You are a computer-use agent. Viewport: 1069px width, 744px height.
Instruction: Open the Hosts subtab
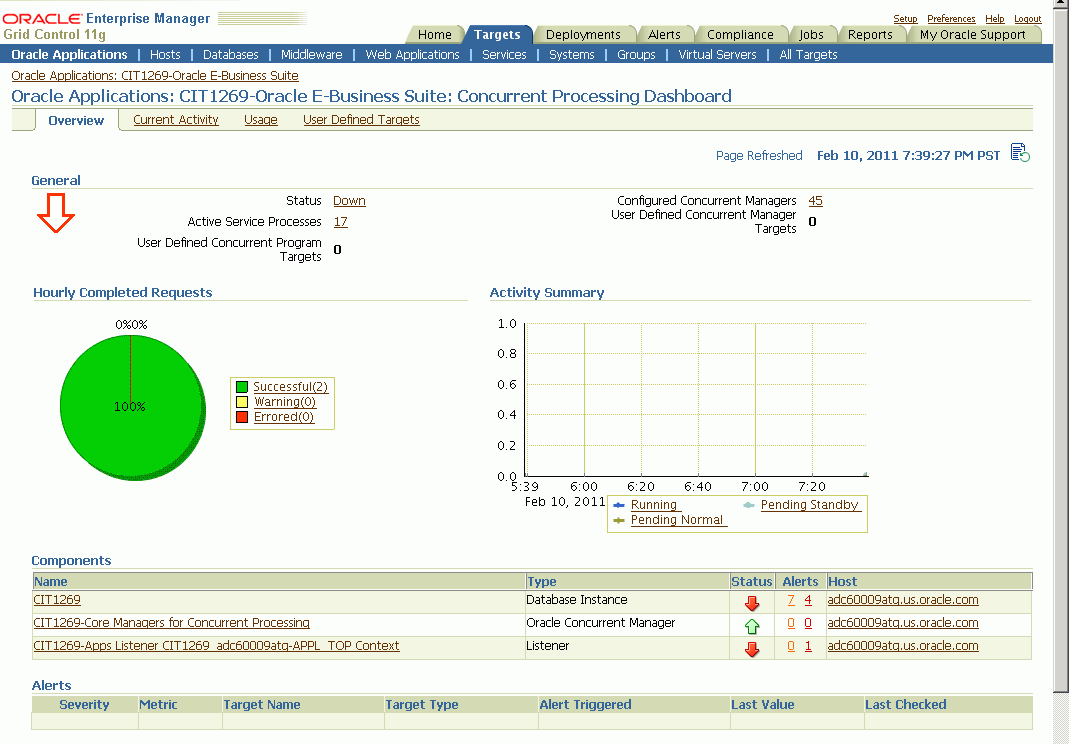[x=165, y=55]
